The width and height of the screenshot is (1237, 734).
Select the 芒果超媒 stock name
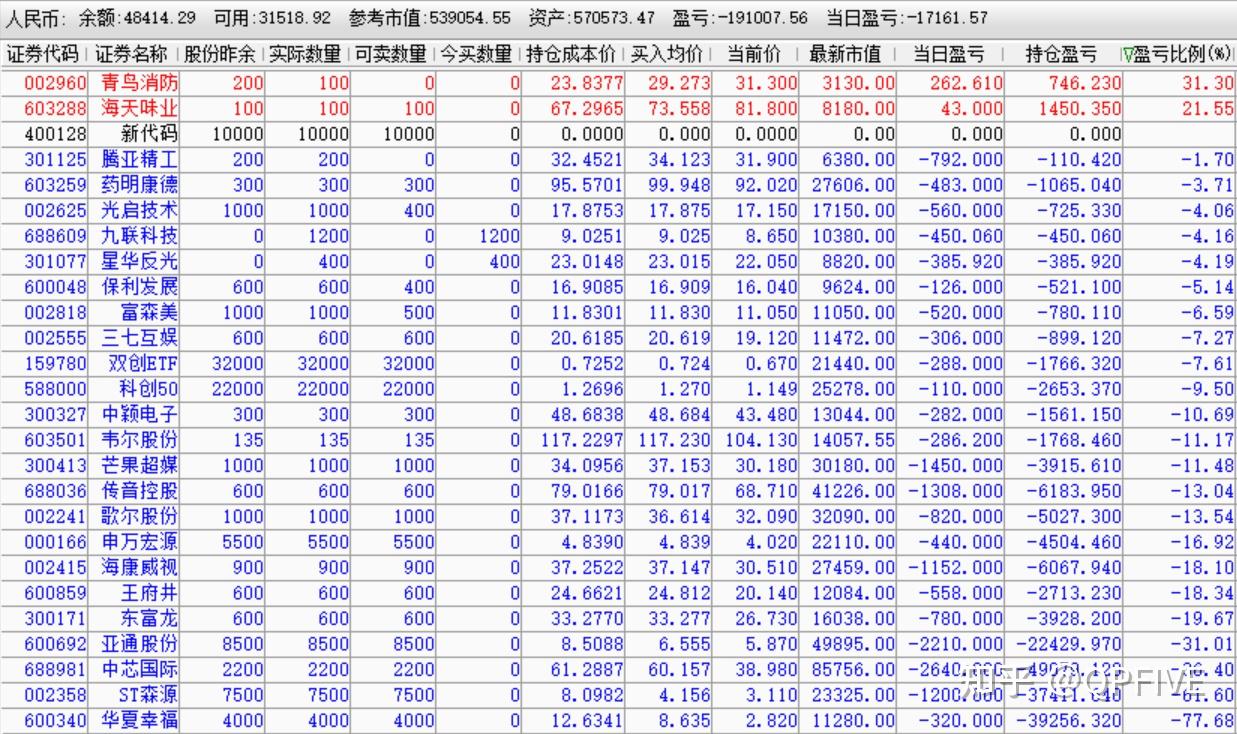140,465
